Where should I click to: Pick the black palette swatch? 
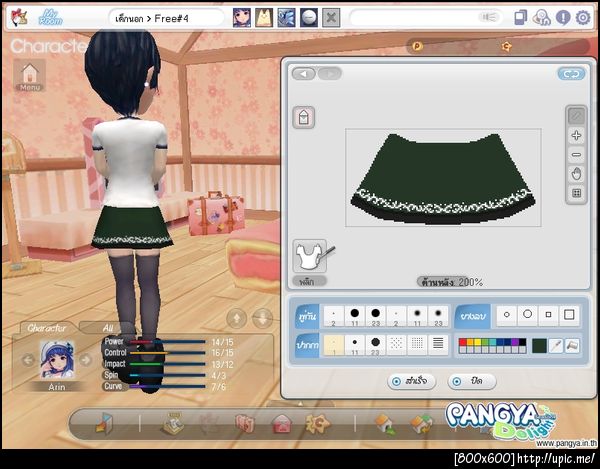522,342
